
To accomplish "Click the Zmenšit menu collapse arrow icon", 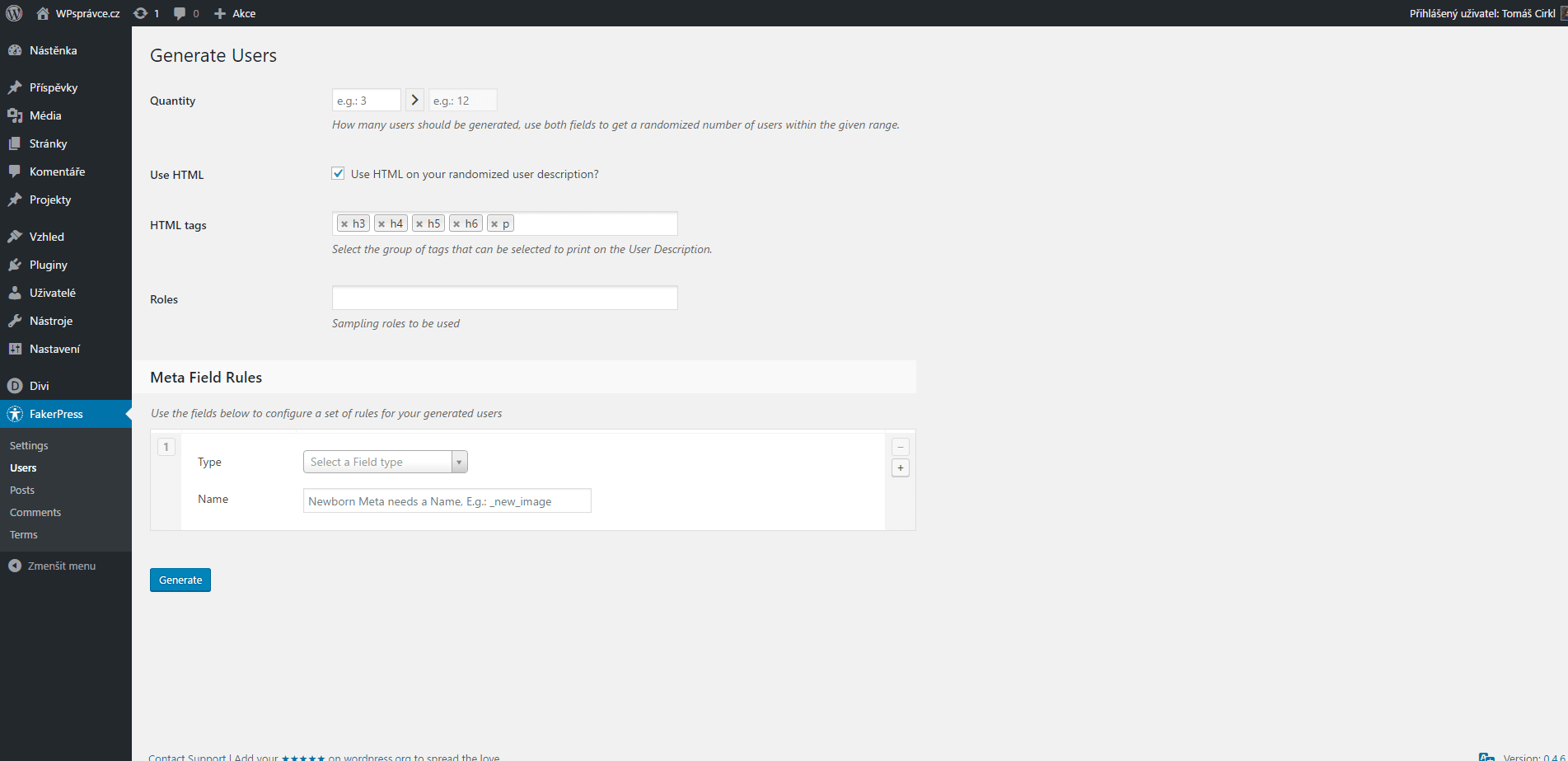I will [x=15, y=566].
